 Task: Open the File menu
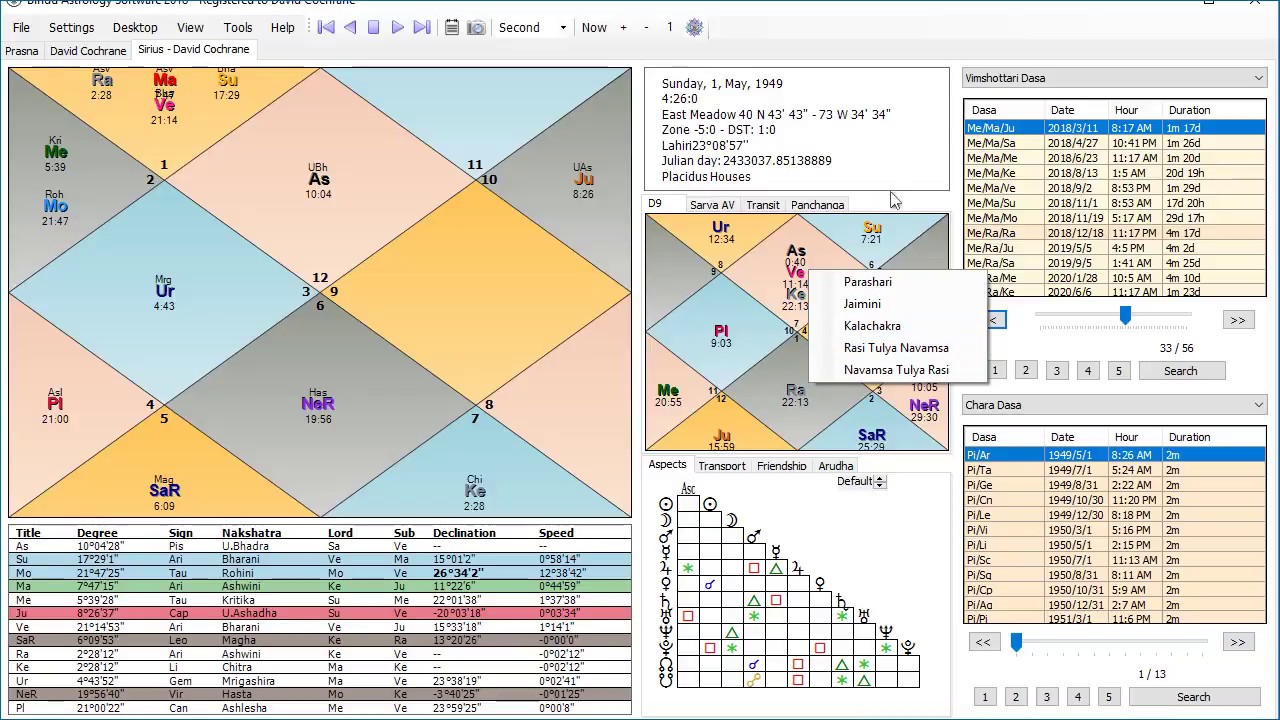(x=21, y=27)
